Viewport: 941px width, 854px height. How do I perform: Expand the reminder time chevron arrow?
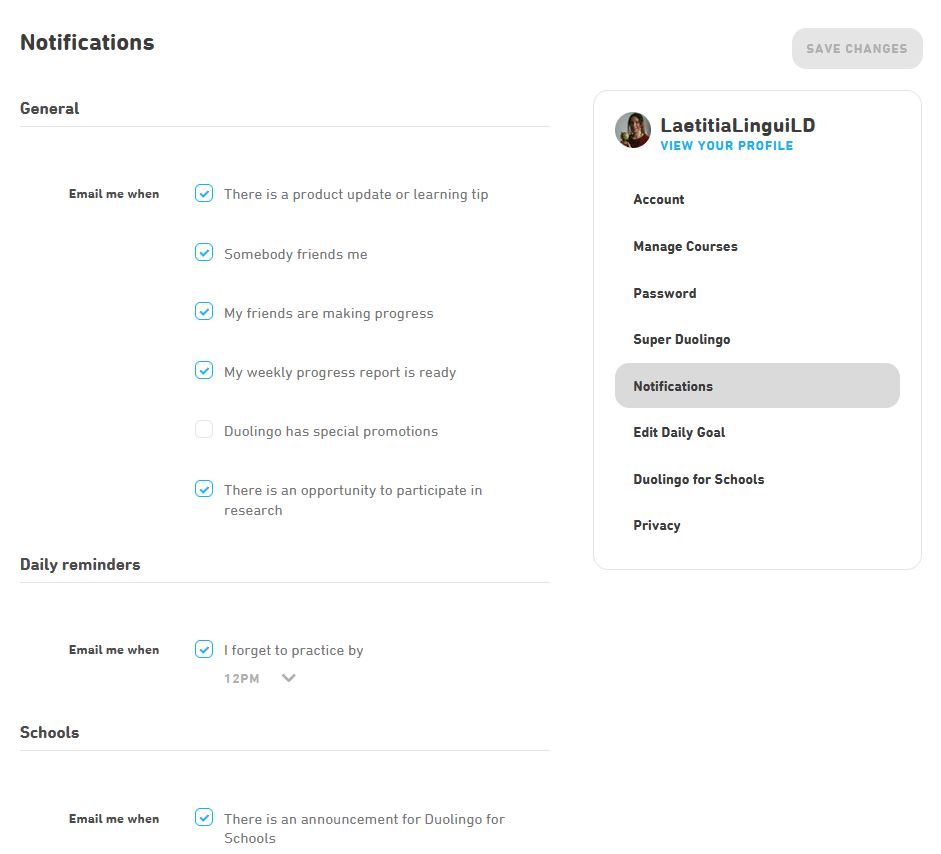pos(289,678)
